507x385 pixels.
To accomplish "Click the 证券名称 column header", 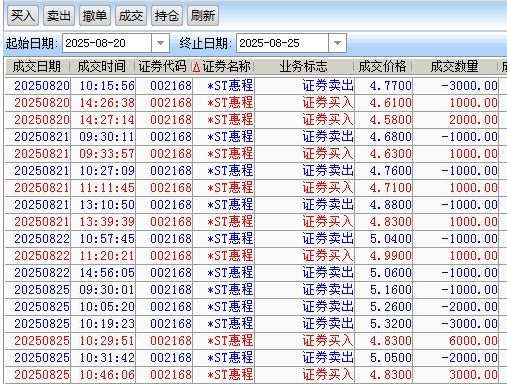I will tap(226, 67).
